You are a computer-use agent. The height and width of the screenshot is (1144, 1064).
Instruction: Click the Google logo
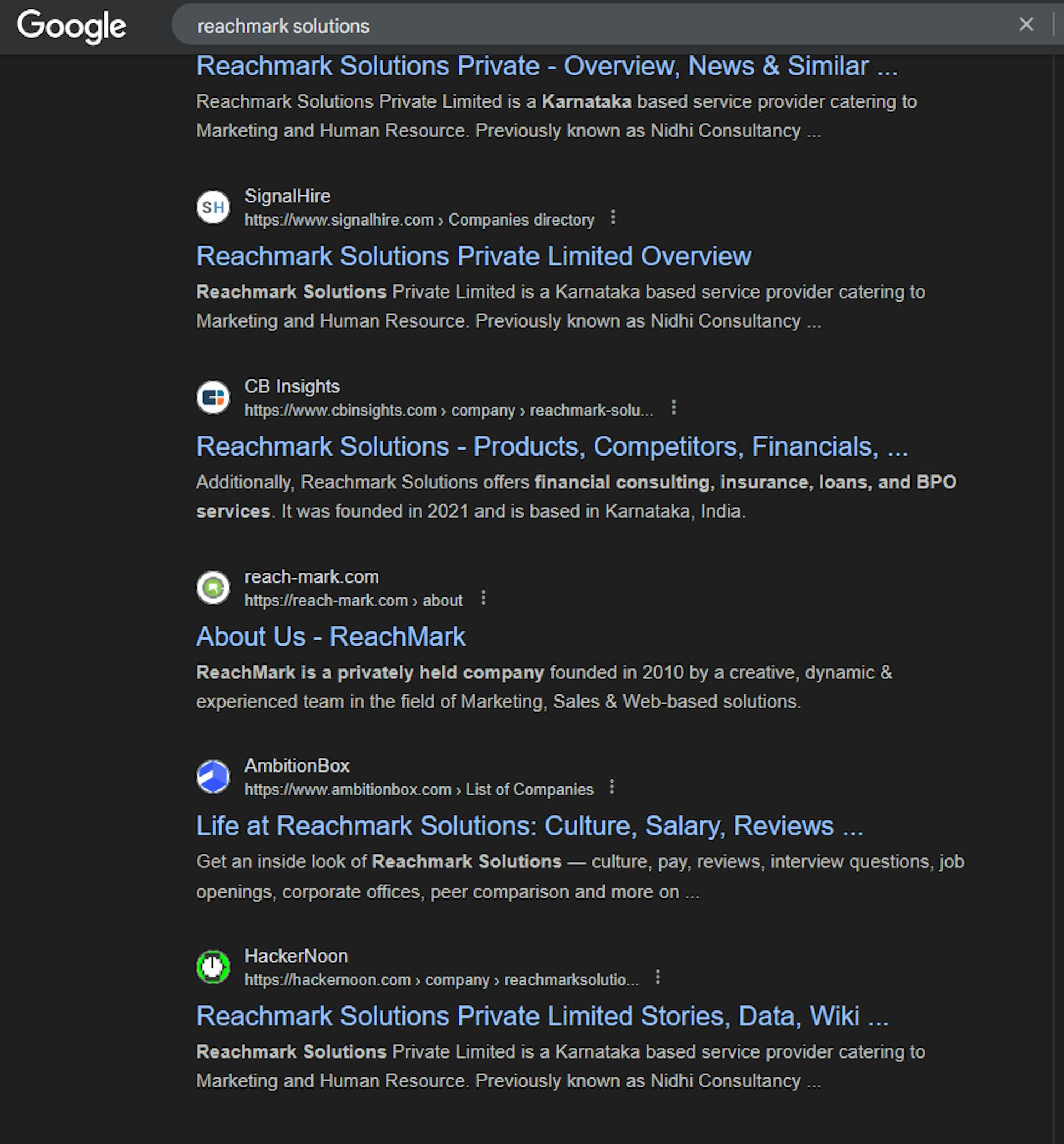point(71,27)
